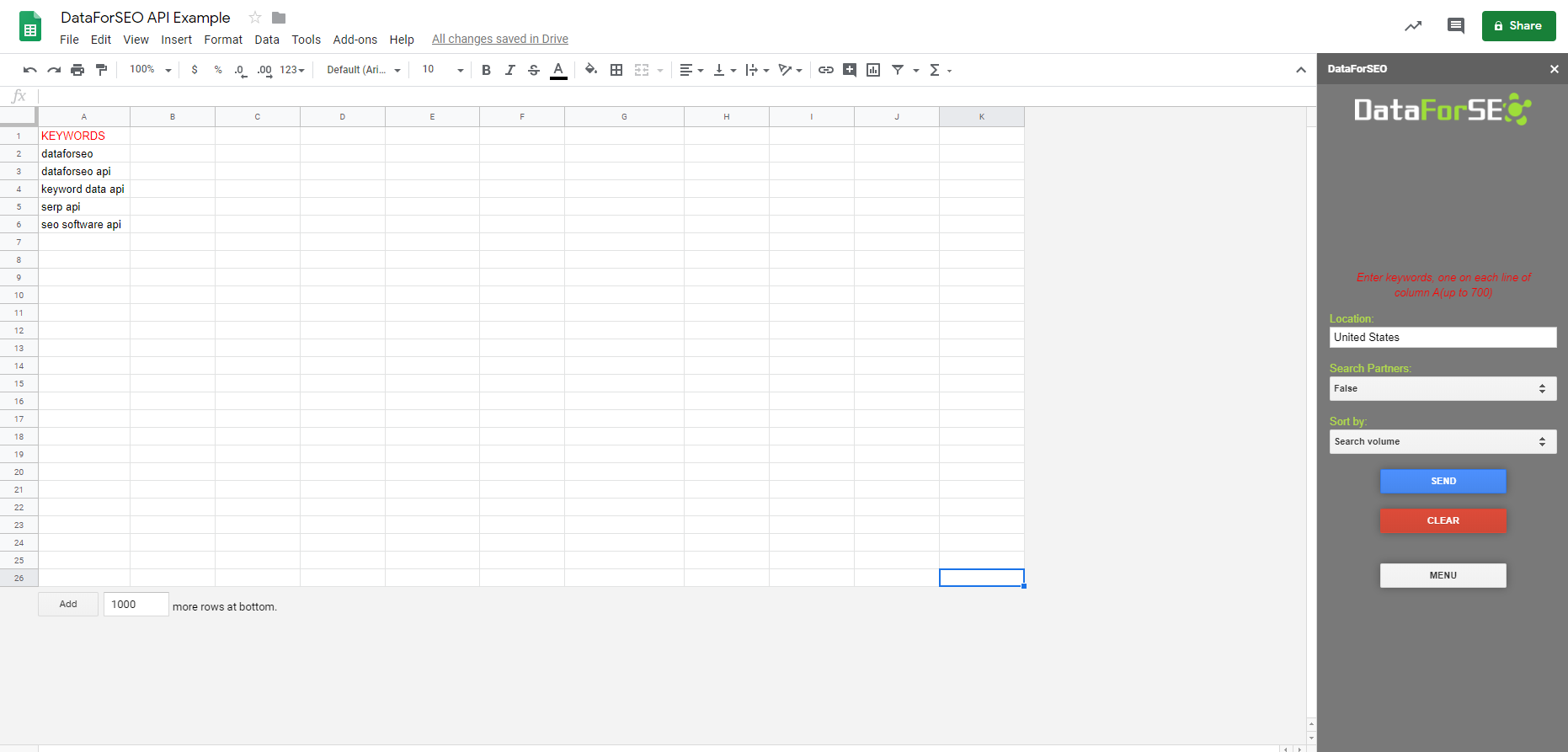Click the move to folder icon
The height and width of the screenshot is (752, 1568).
(279, 18)
